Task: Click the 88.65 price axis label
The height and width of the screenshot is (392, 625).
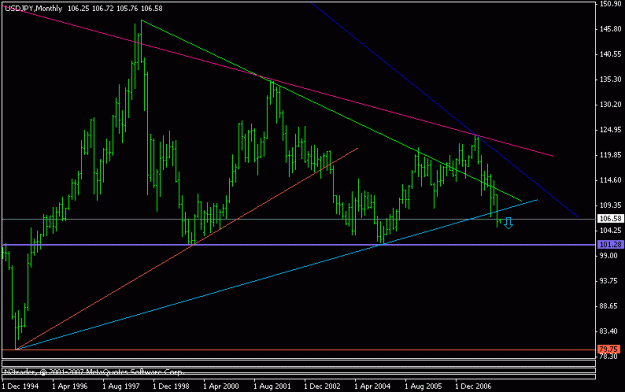Action: point(609,306)
